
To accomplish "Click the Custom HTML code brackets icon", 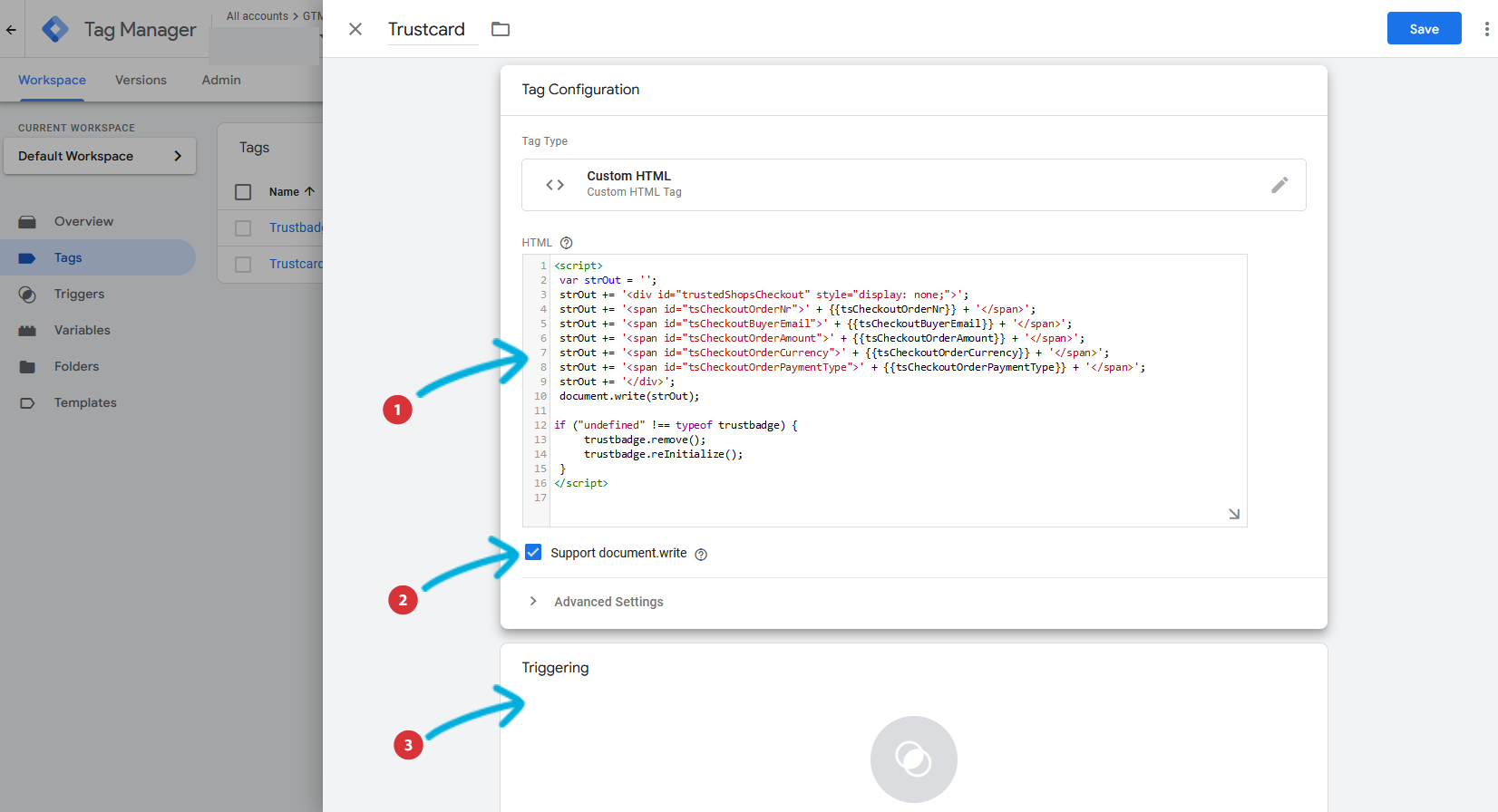I will point(555,185).
